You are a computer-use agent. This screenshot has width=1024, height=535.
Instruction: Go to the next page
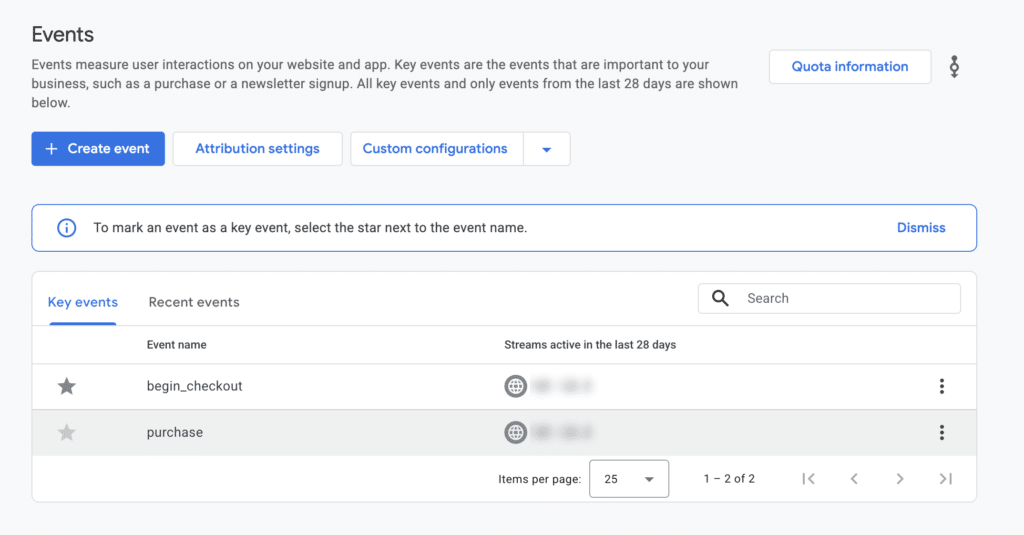pyautogui.click(x=900, y=479)
